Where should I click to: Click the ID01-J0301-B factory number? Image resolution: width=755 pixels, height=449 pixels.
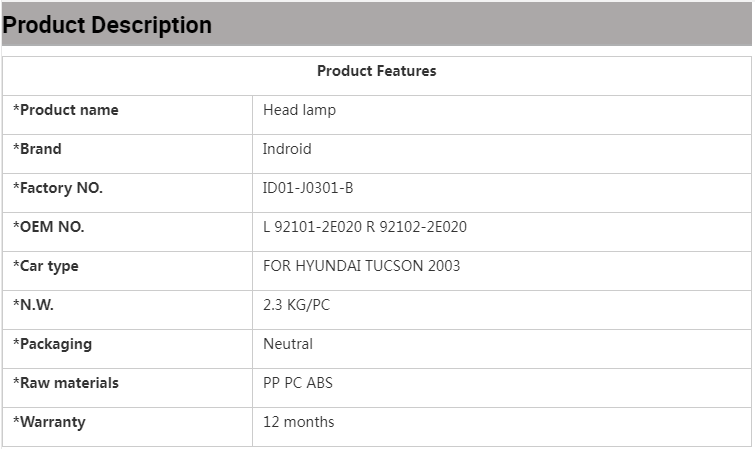point(308,188)
